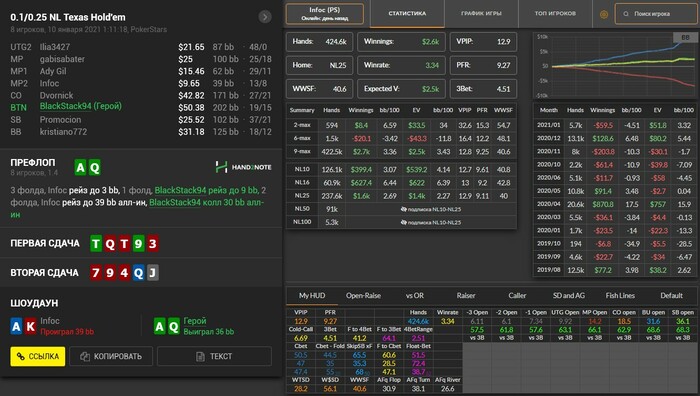Click the green A card in the preflop hand
The height and width of the screenshot is (396, 700).
80,167
